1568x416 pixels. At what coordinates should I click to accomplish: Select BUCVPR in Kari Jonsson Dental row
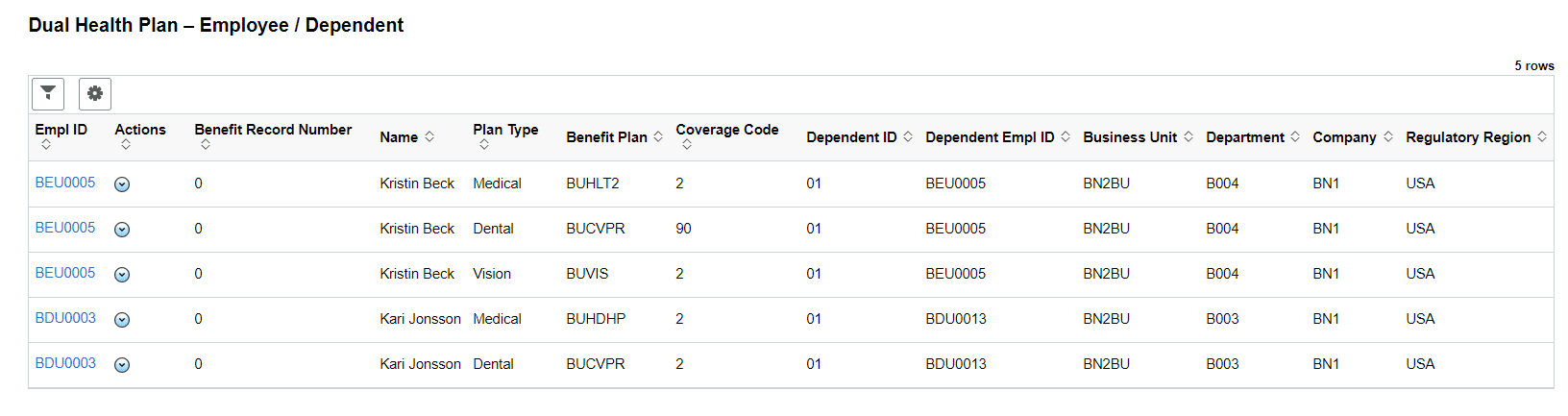[596, 364]
